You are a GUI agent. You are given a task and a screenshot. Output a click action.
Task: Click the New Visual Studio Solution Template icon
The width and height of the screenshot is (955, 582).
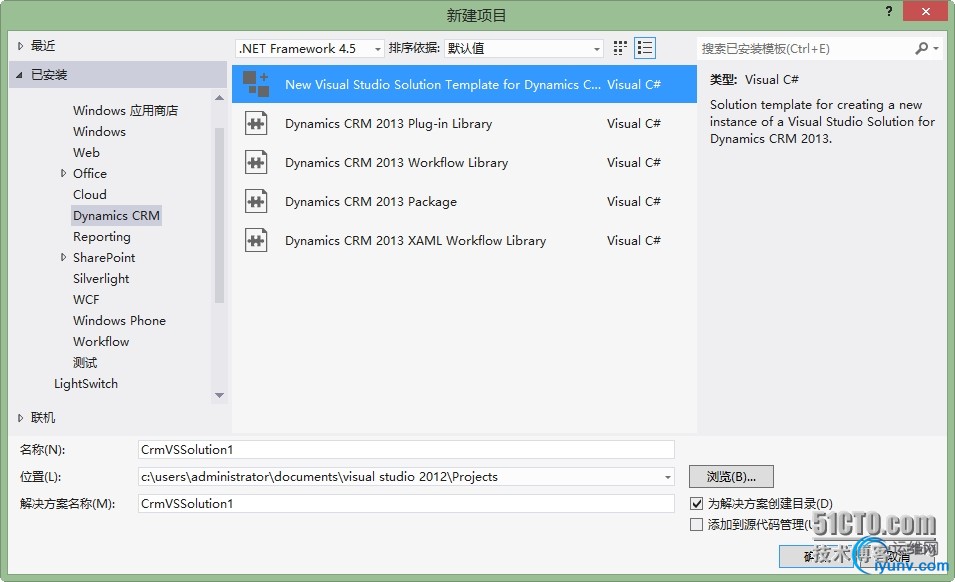(x=256, y=84)
